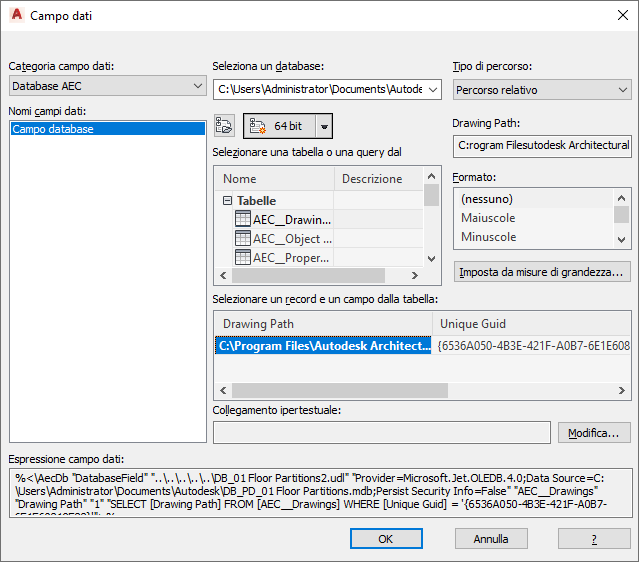Click the Descrizione column header
The width and height of the screenshot is (639, 562).
click(379, 179)
